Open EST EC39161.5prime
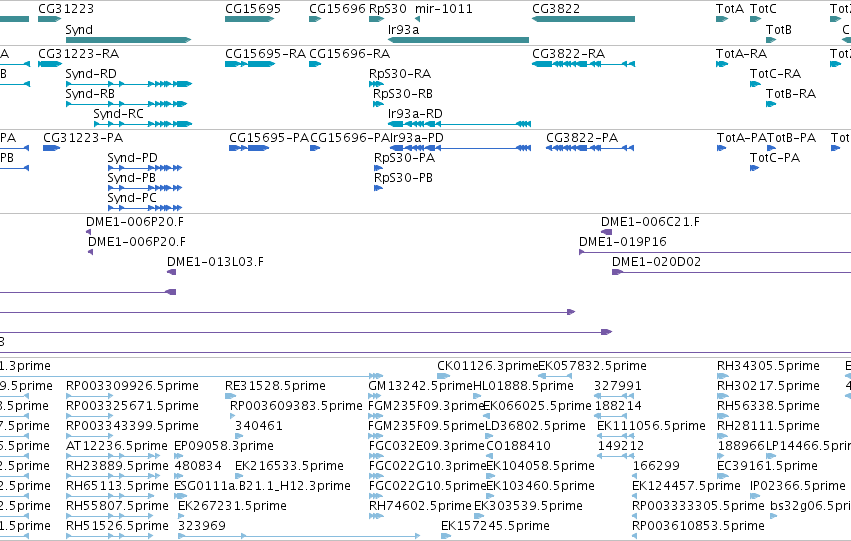The width and height of the screenshot is (851, 541). coord(767,466)
